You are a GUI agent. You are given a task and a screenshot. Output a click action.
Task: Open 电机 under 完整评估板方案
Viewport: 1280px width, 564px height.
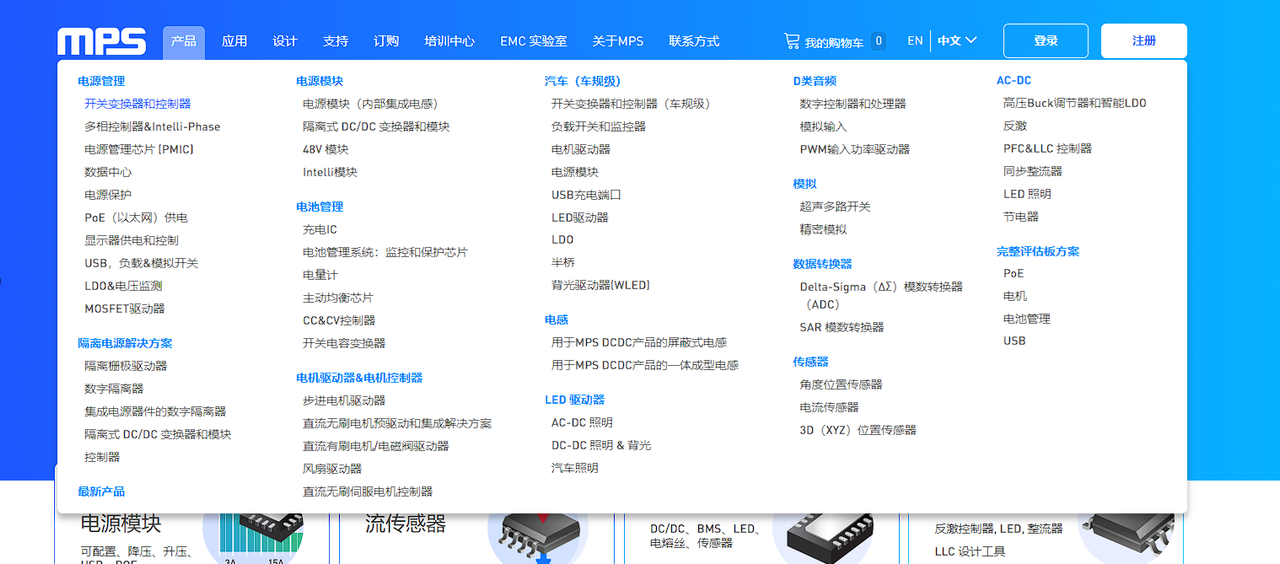(x=1015, y=296)
